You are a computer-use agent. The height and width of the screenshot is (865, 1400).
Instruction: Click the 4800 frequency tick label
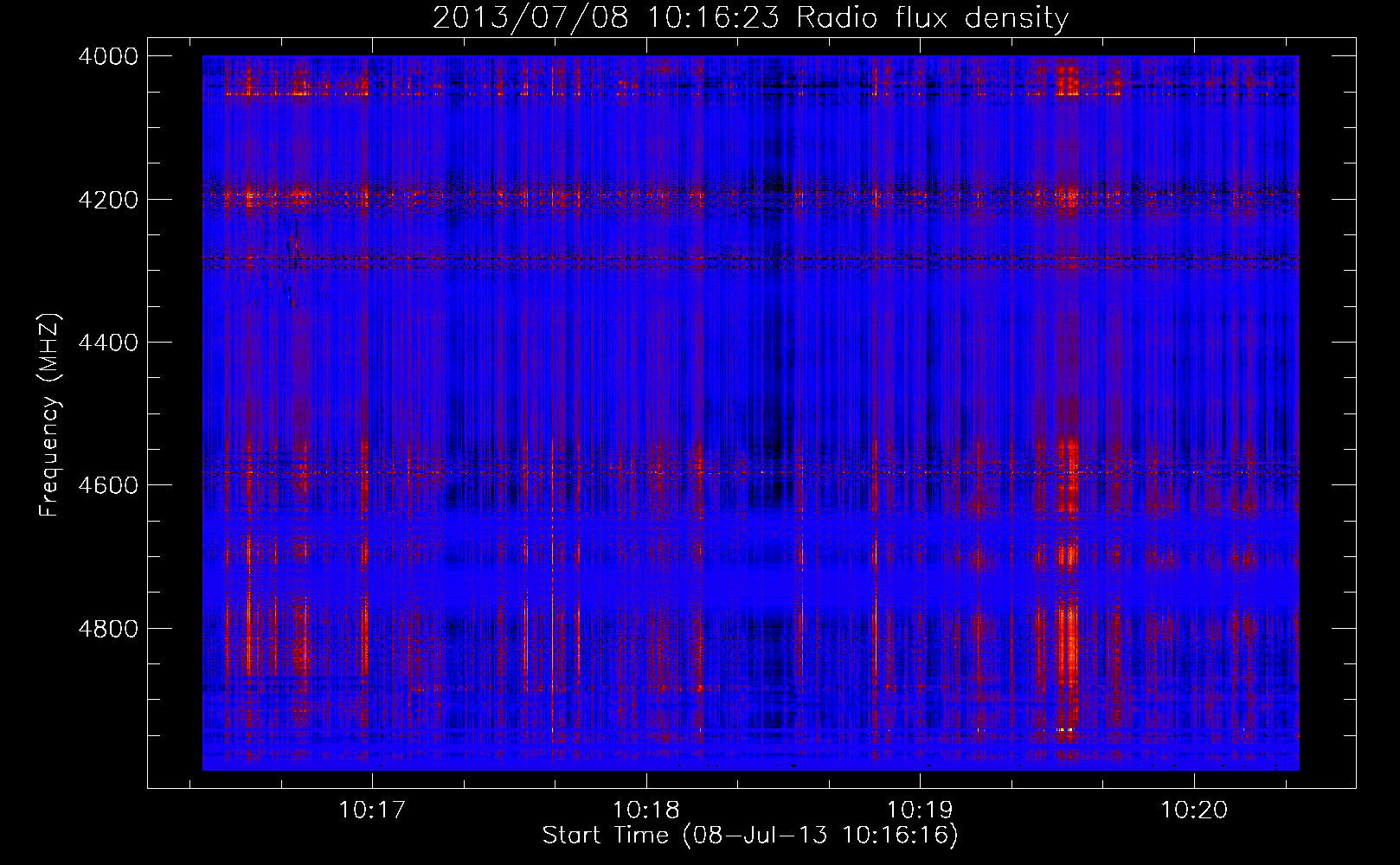[x=108, y=629]
